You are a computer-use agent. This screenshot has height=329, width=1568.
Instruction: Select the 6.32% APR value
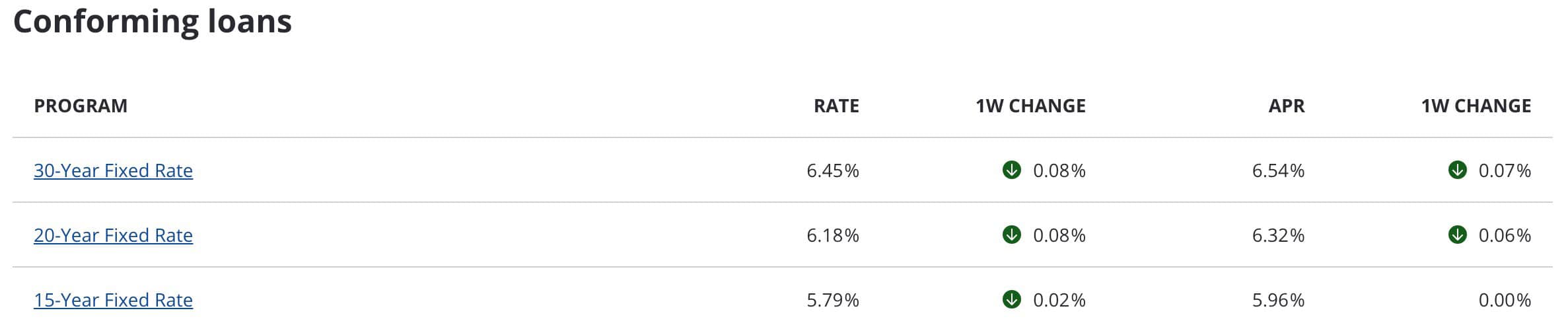pyautogui.click(x=1278, y=235)
